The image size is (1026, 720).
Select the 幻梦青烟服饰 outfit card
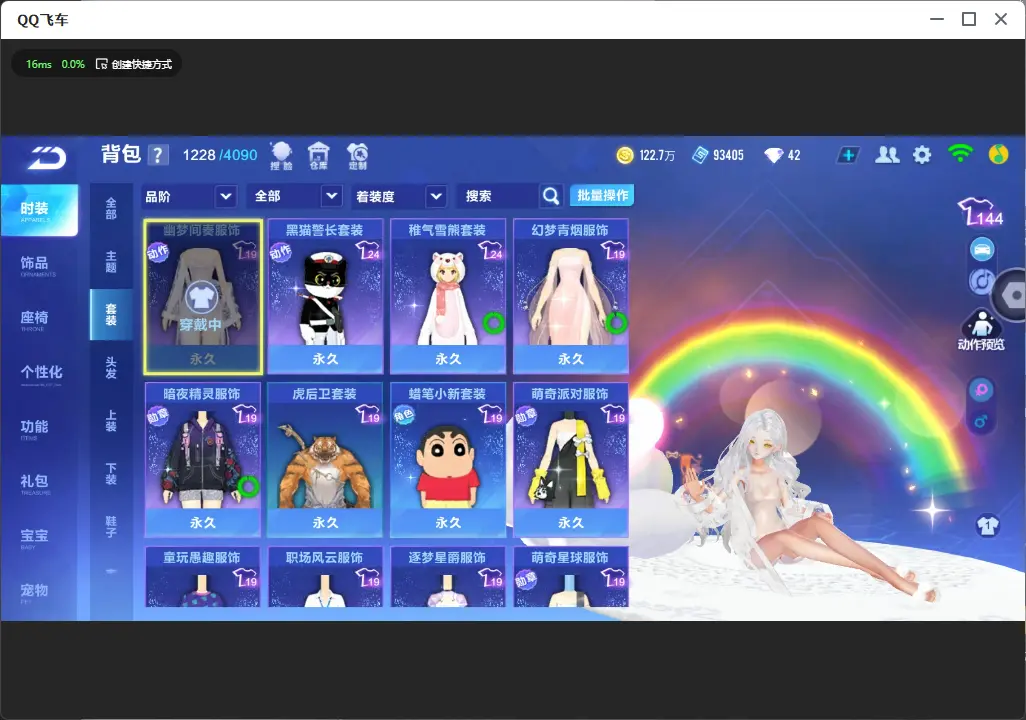[571, 297]
